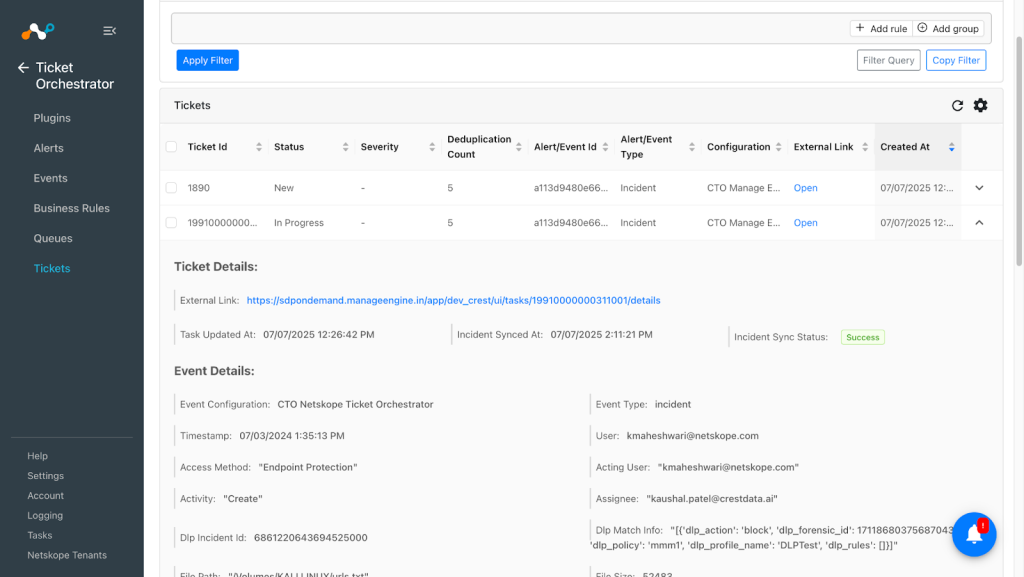The height and width of the screenshot is (577, 1024).
Task: Refresh the Tickets table
Action: click(957, 106)
